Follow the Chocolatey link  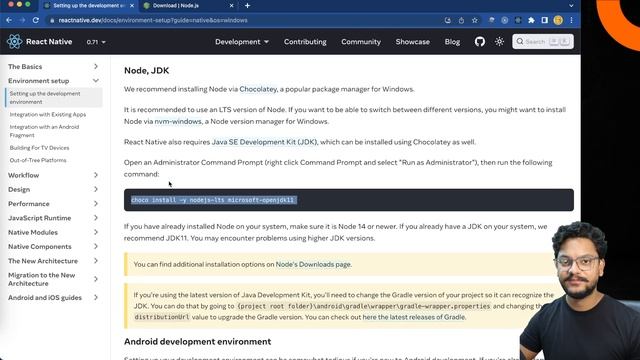[x=258, y=89]
